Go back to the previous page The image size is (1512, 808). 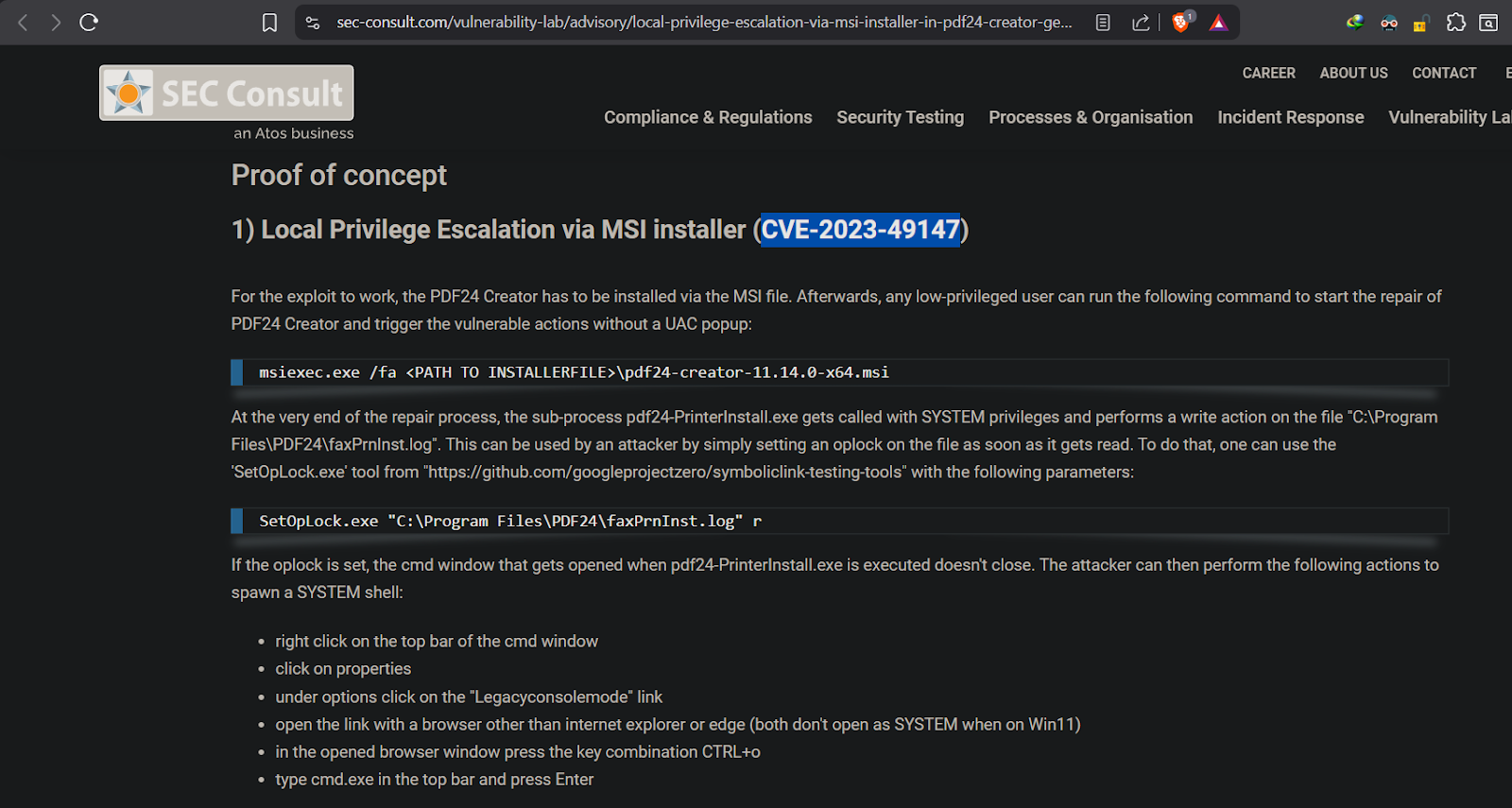pyautogui.click(x=24, y=23)
